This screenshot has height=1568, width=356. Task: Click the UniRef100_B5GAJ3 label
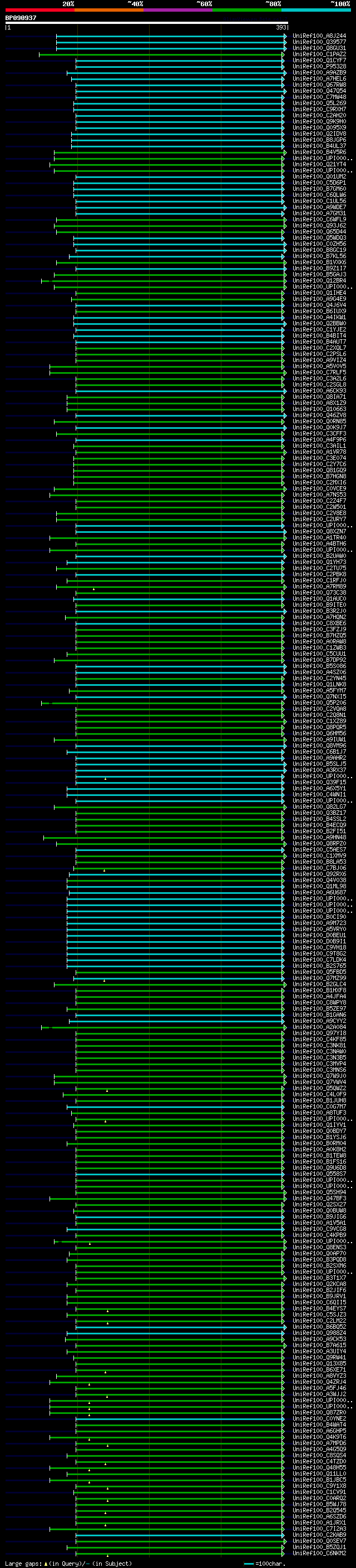pyautogui.click(x=319, y=275)
